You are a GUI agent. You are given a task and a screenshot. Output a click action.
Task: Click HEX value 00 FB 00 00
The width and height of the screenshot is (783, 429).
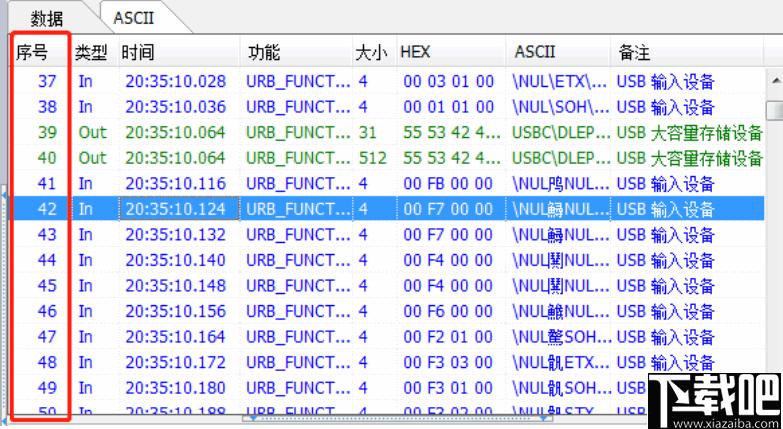448,184
